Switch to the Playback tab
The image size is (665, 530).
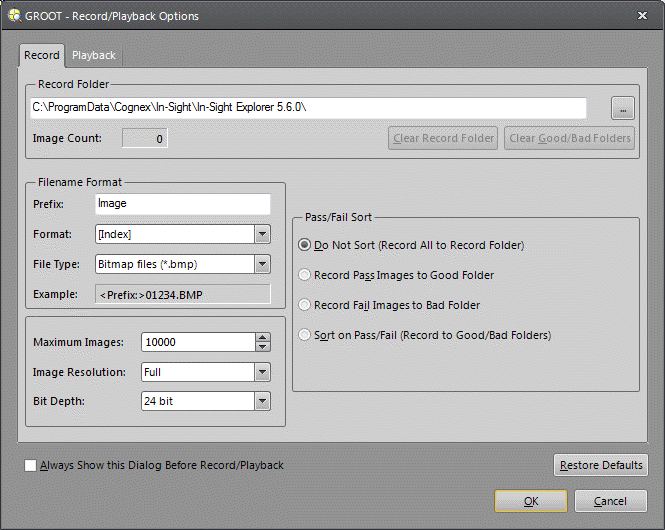93,55
